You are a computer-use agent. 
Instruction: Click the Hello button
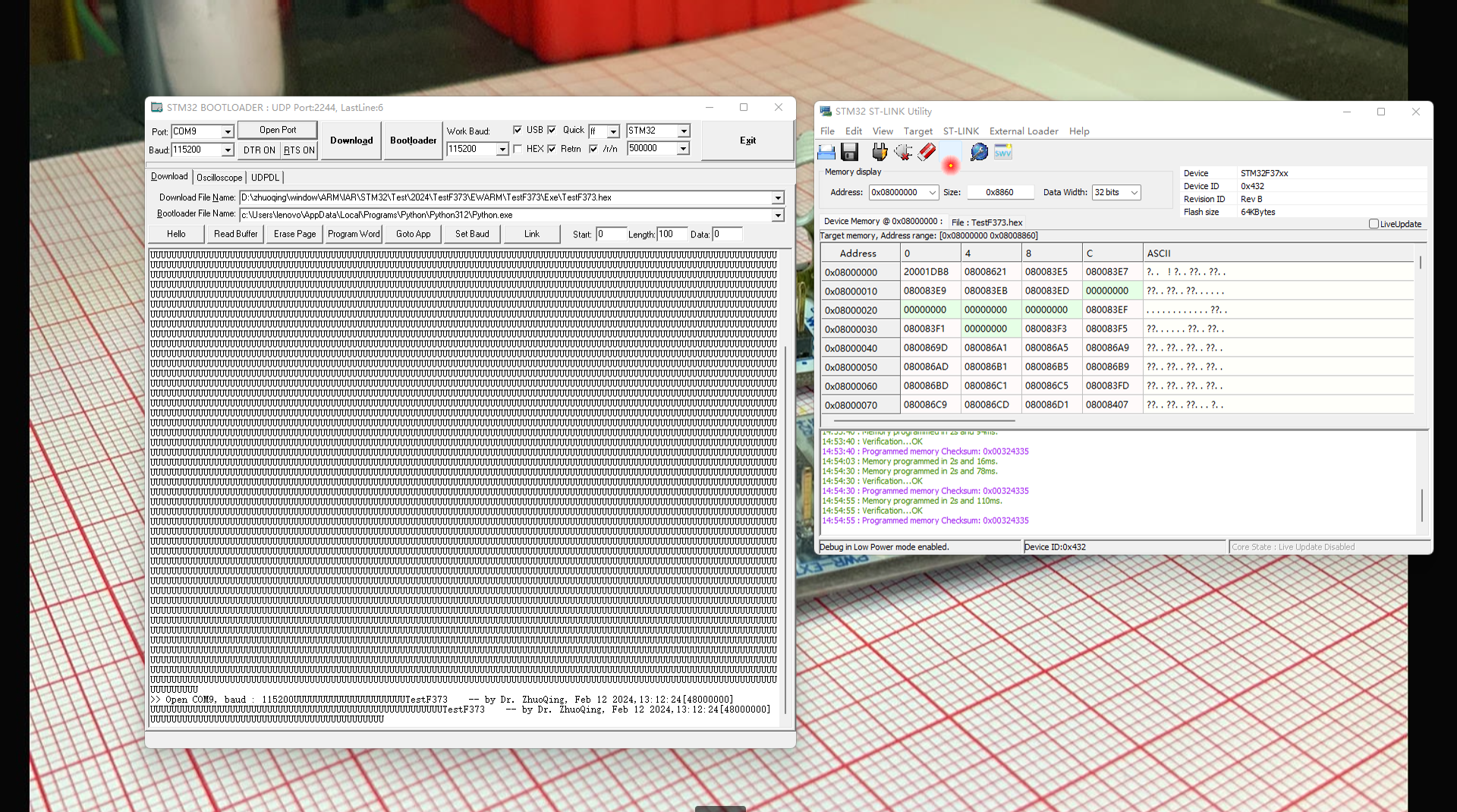176,234
